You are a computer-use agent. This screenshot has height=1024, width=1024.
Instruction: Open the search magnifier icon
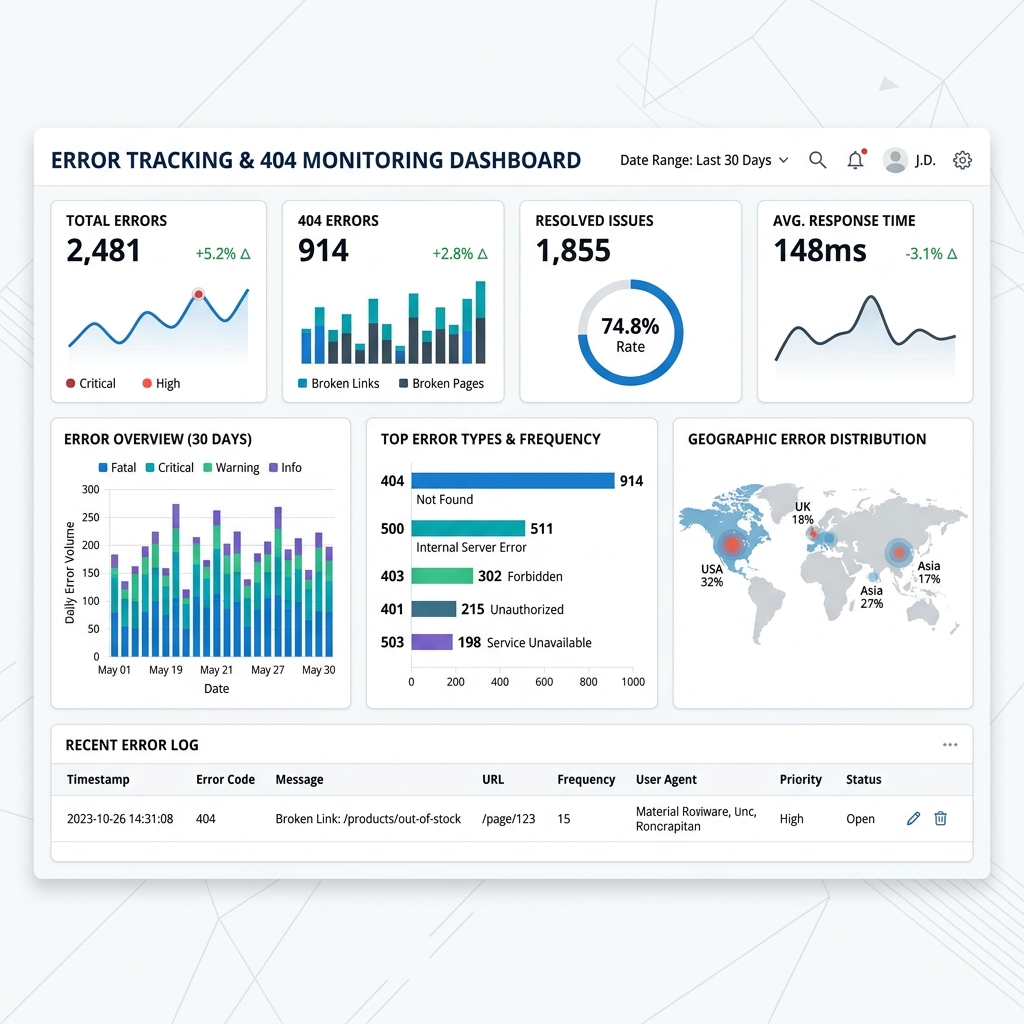point(818,160)
